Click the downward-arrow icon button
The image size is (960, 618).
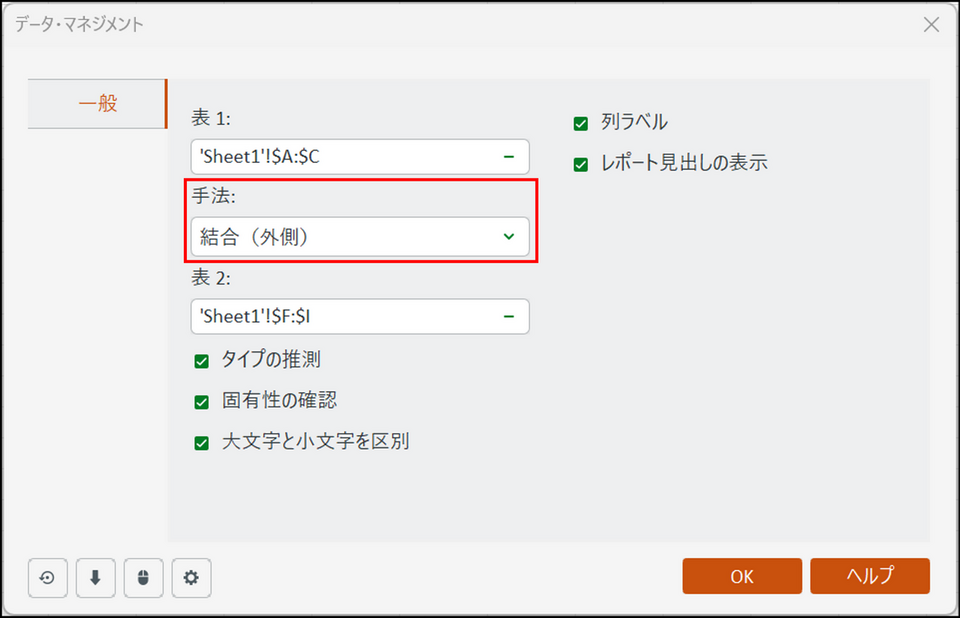point(96,578)
